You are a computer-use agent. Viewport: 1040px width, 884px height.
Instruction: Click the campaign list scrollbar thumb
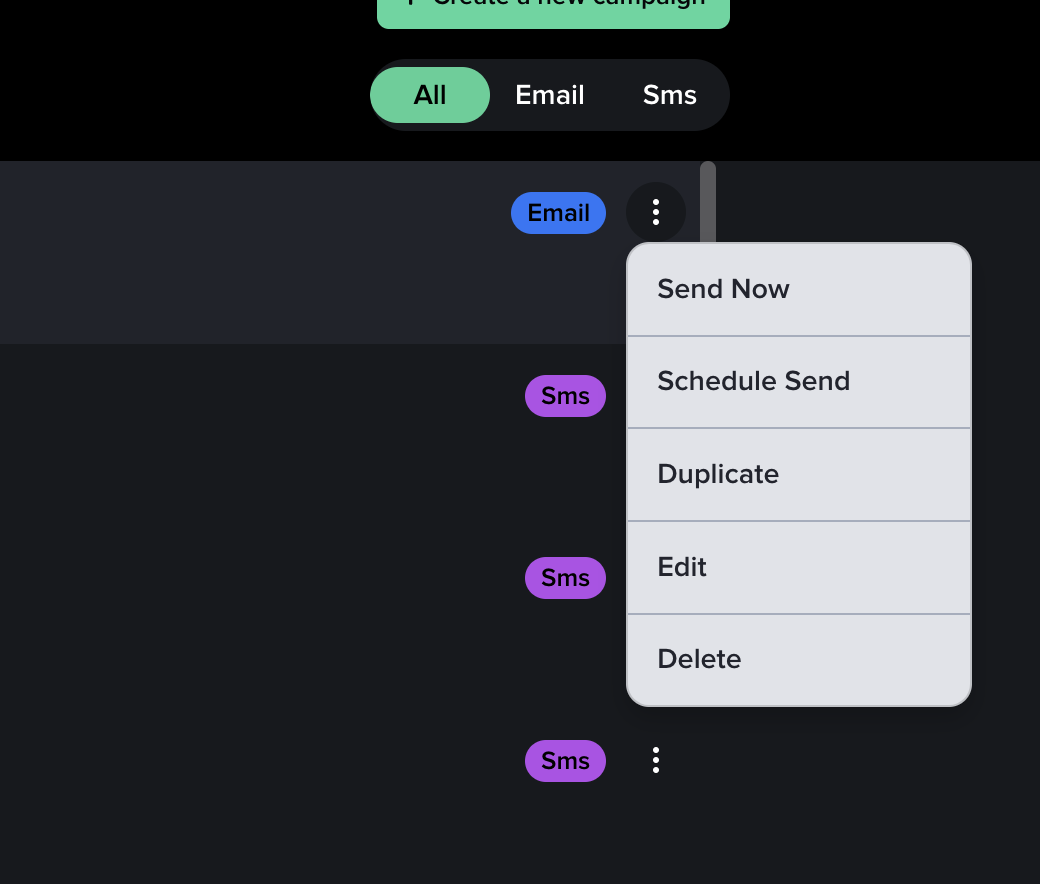coord(708,200)
